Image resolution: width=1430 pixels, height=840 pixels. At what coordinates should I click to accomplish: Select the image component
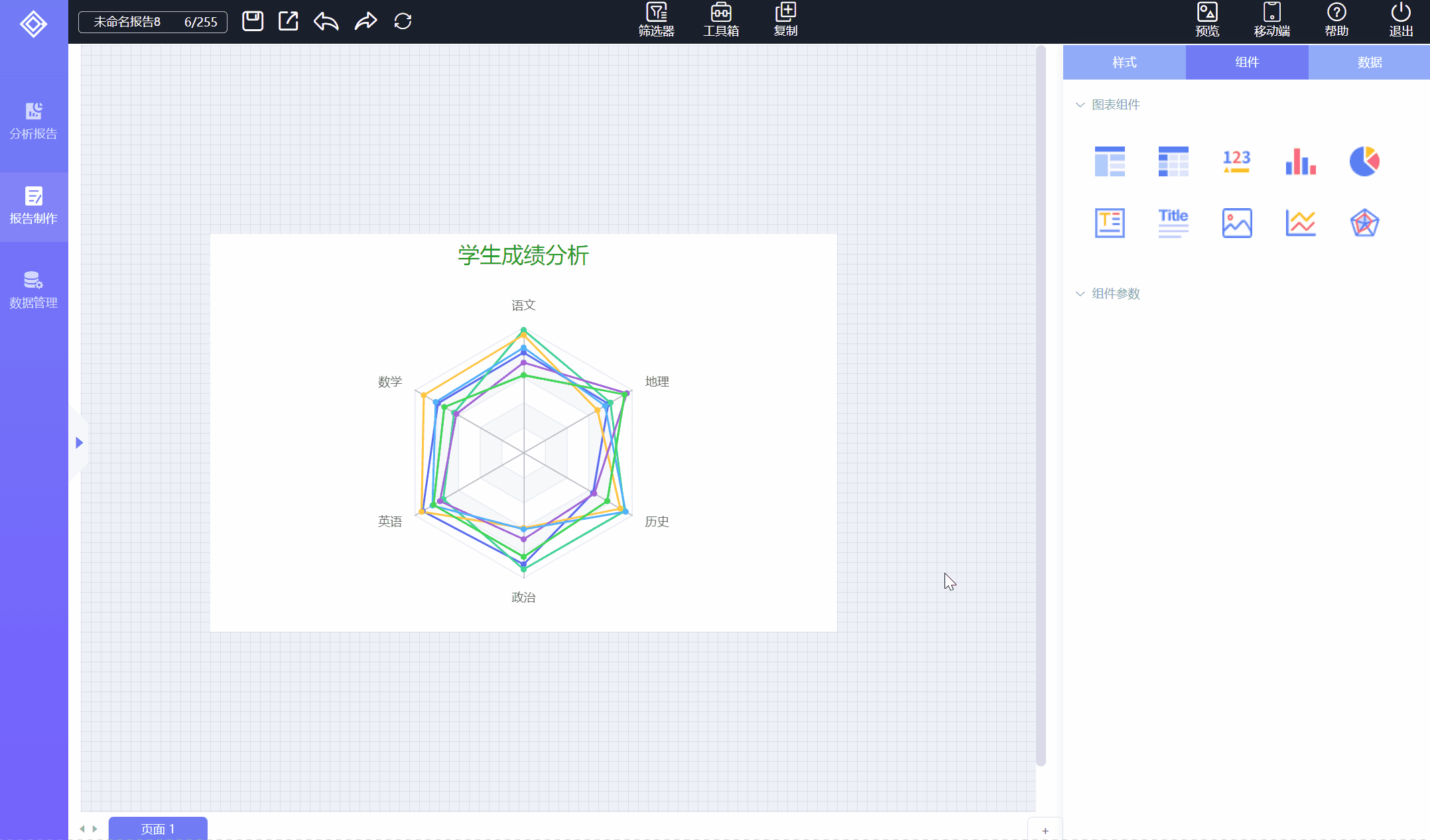pyautogui.click(x=1237, y=223)
